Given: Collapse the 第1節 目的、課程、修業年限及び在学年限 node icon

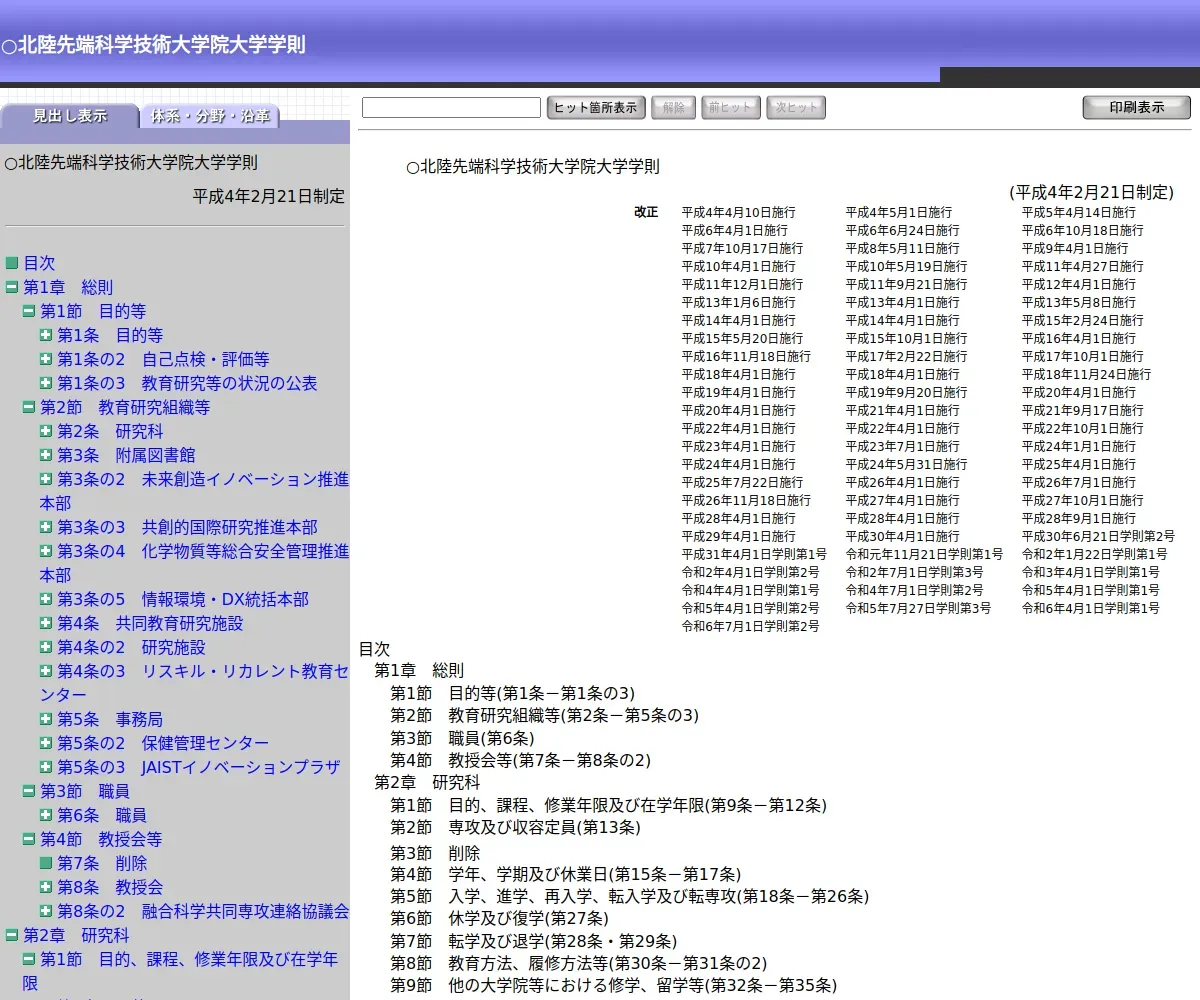Looking at the screenshot, I should pyautogui.click(x=29, y=959).
